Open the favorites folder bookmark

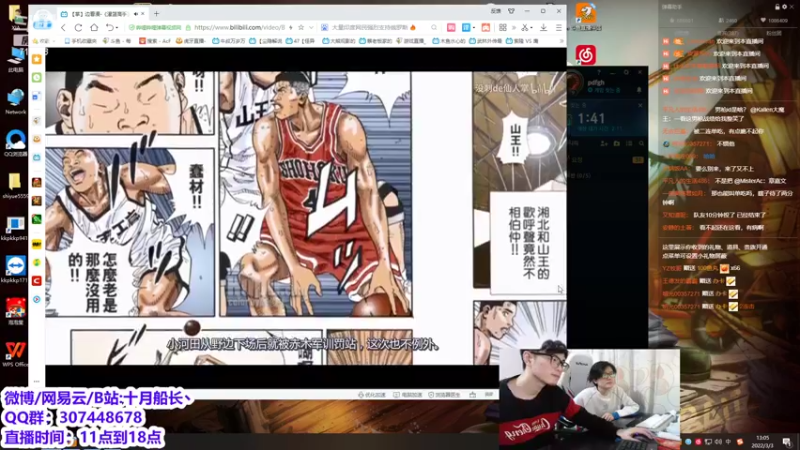click(x=42, y=41)
